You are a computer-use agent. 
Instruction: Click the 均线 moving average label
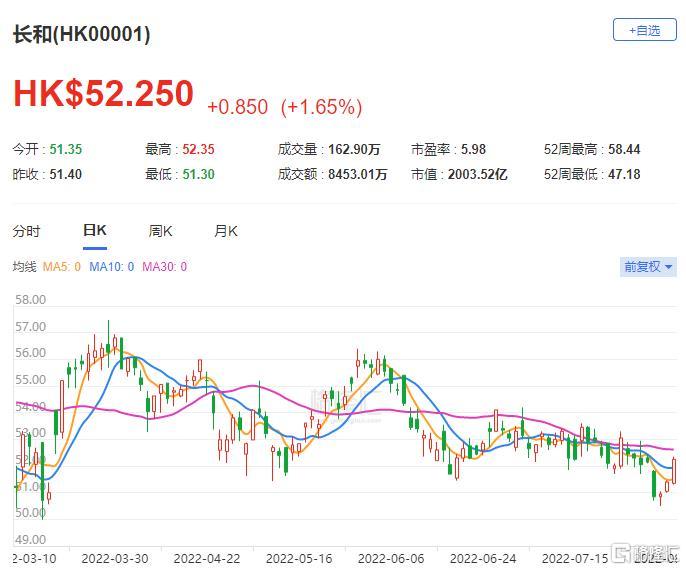pyautogui.click(x=24, y=266)
